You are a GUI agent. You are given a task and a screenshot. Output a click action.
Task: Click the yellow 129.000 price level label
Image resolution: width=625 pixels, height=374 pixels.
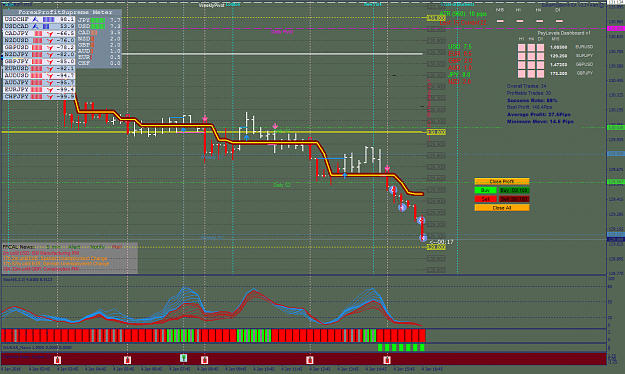(436, 247)
